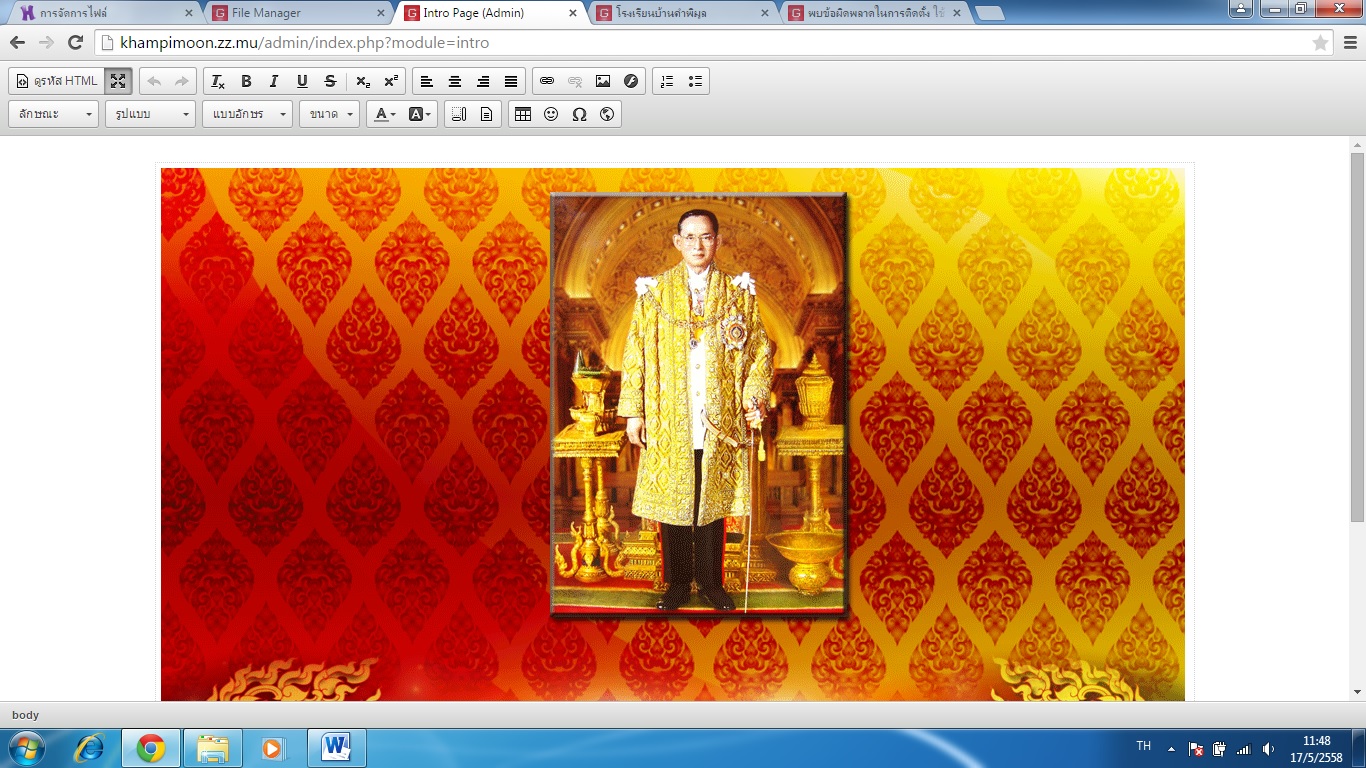This screenshot has width=1366, height=768.
Task: Click the page vertical scrollbar
Action: pos(1357,338)
